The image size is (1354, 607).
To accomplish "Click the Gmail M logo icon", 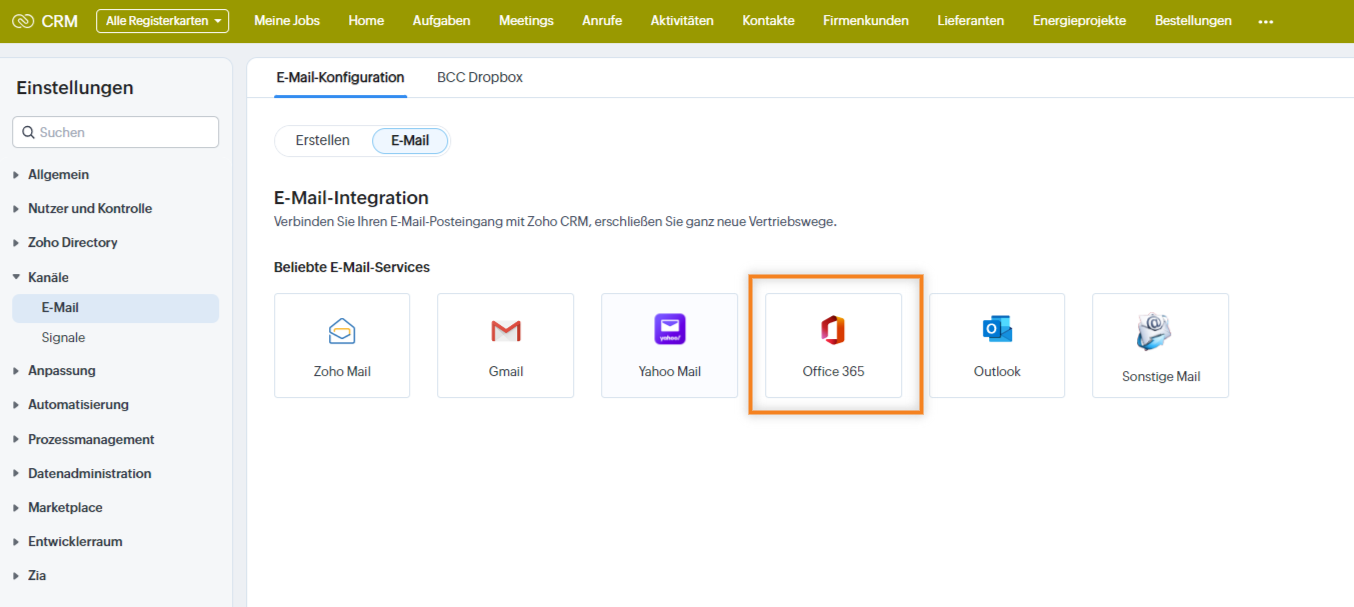I will click(506, 331).
